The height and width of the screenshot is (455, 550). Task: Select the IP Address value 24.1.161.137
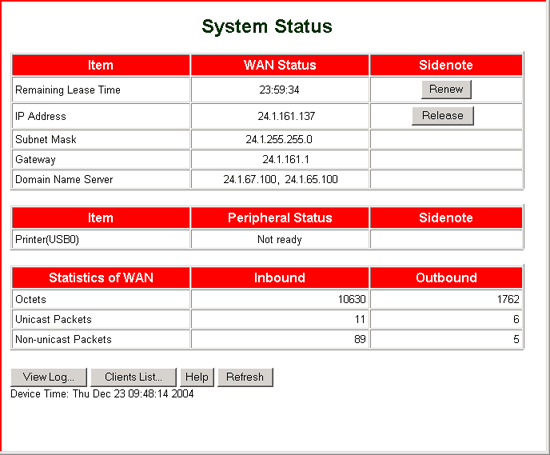point(286,116)
